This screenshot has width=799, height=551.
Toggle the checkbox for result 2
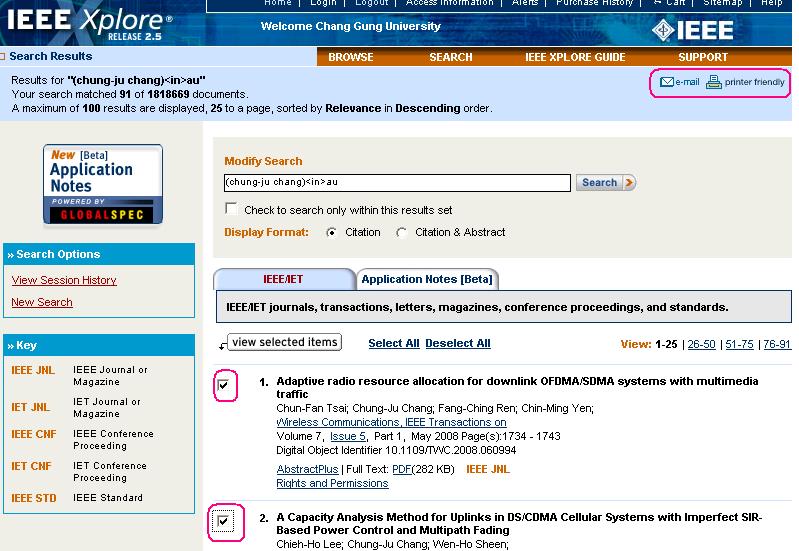point(223,521)
